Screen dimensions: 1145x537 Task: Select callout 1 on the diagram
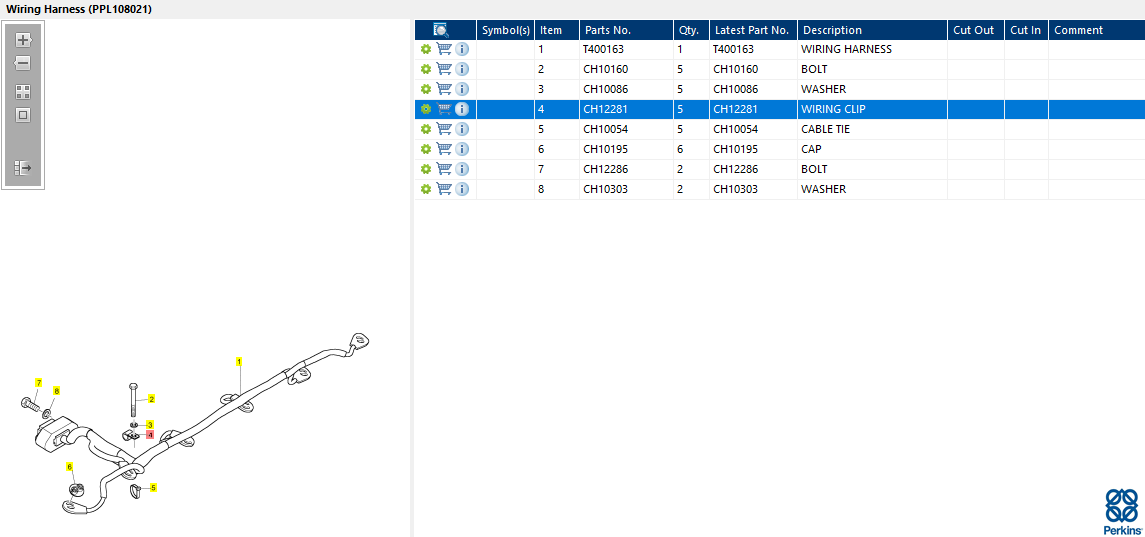(239, 361)
